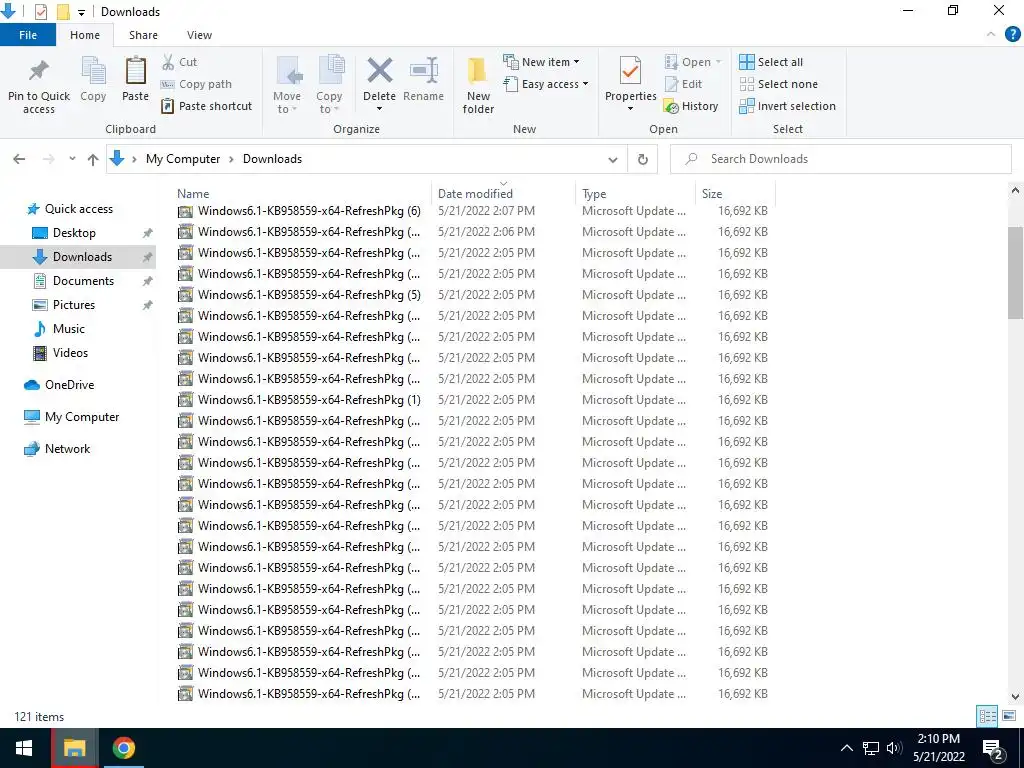Click the Refresh button beside address bar
1024x768 pixels.
click(643, 159)
